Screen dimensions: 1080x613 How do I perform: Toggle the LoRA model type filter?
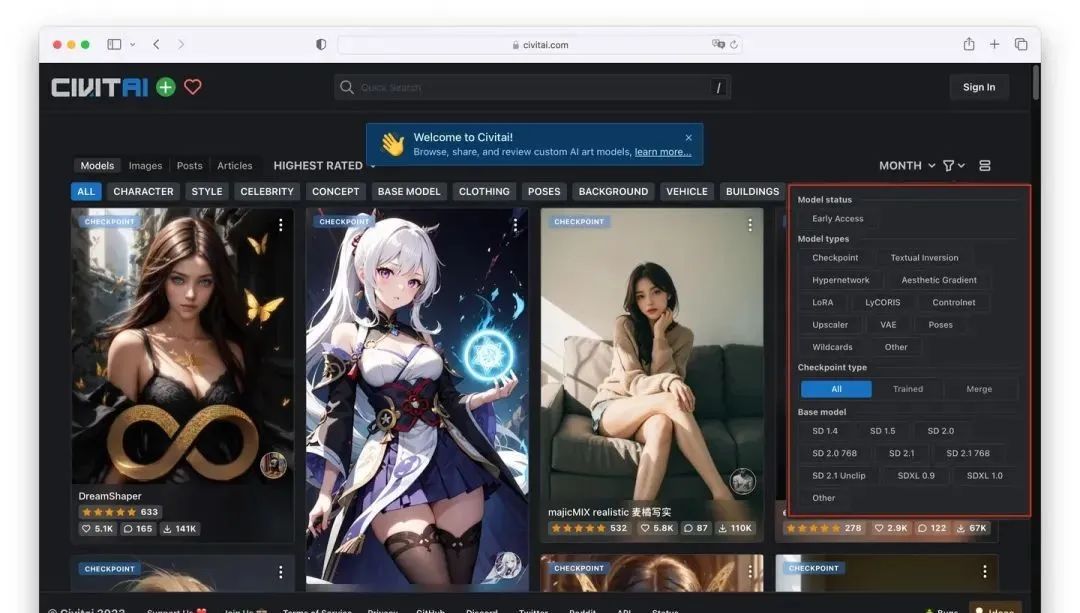pos(822,302)
